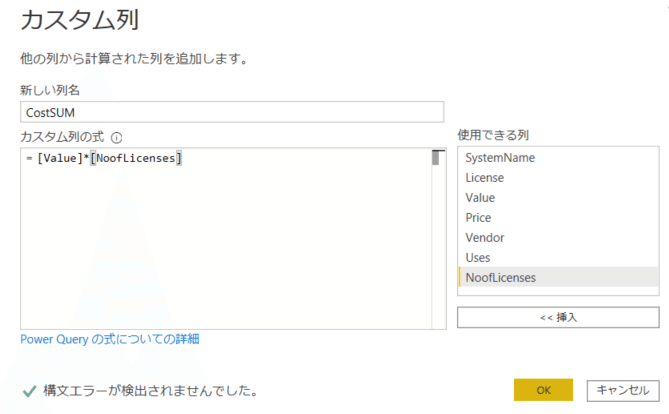Choose the Uses column entry
The height and width of the screenshot is (414, 669).
479,258
